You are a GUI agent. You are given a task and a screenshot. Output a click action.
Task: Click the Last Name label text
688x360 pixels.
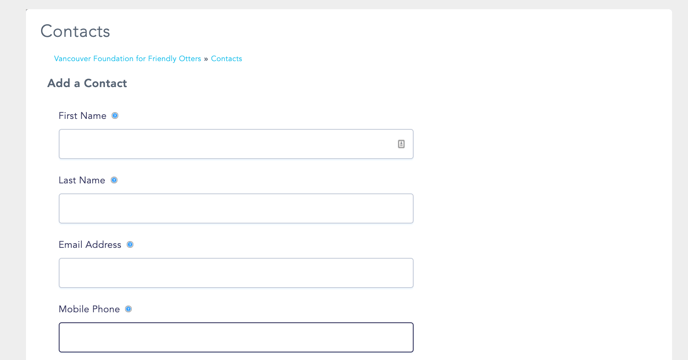82,180
